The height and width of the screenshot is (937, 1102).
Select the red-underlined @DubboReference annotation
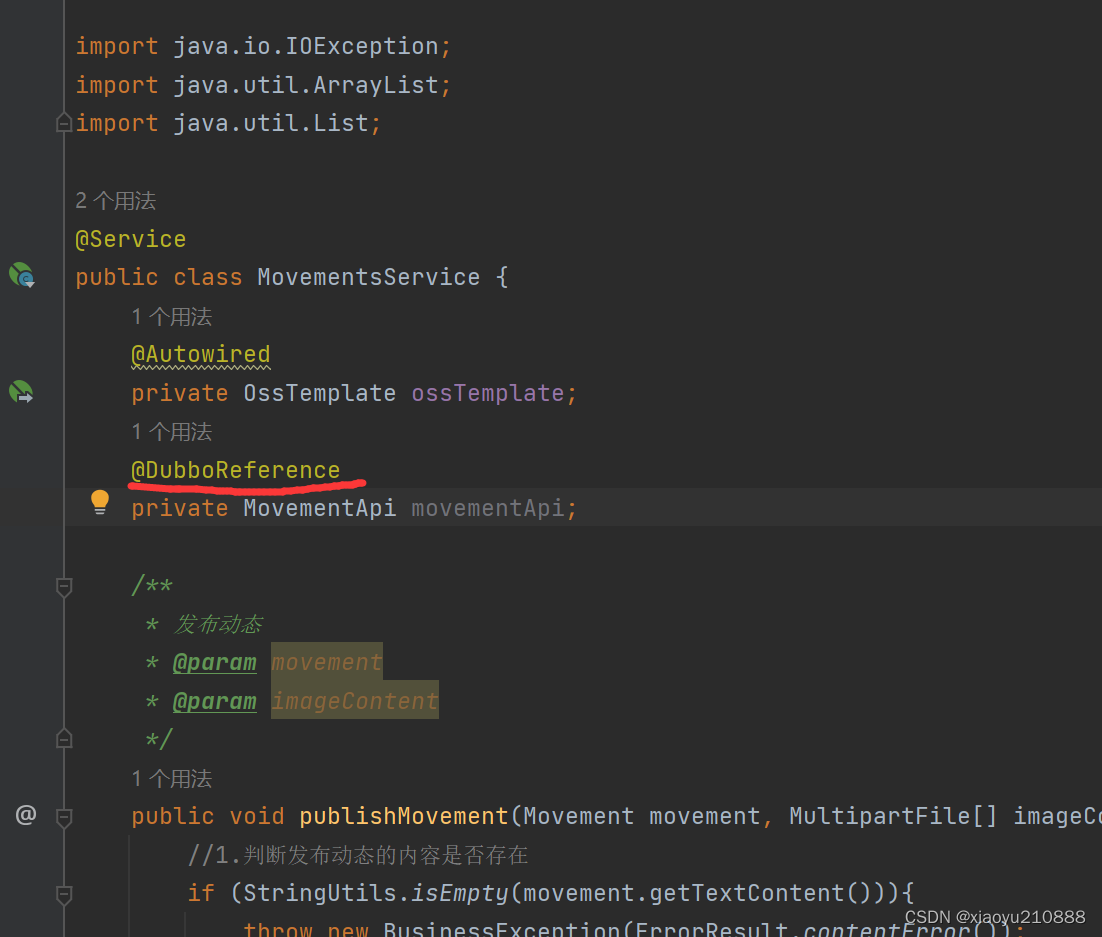tap(236, 469)
